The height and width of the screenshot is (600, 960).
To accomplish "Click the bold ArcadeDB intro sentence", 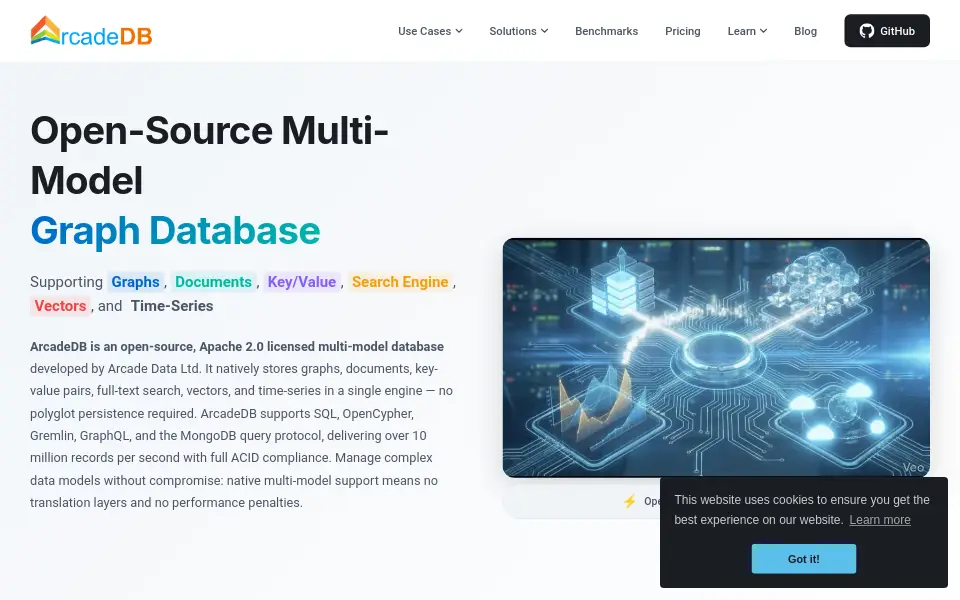I will 237,347.
